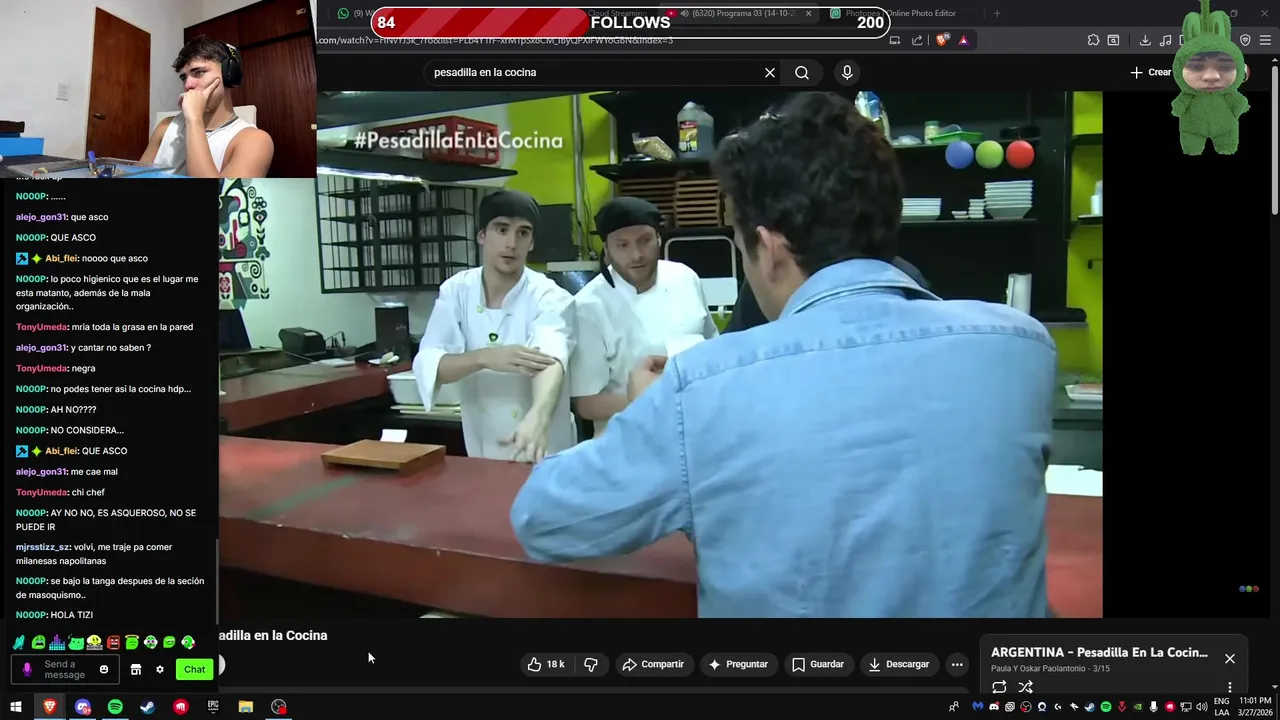This screenshot has height=720, width=1280.
Task: Click the share page icon in the address bar
Action: coord(917,40)
